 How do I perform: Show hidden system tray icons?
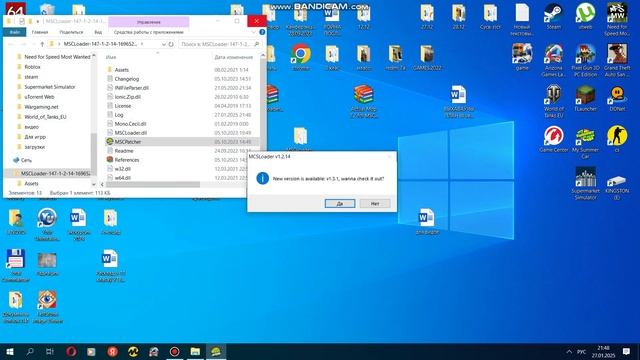click(x=569, y=351)
